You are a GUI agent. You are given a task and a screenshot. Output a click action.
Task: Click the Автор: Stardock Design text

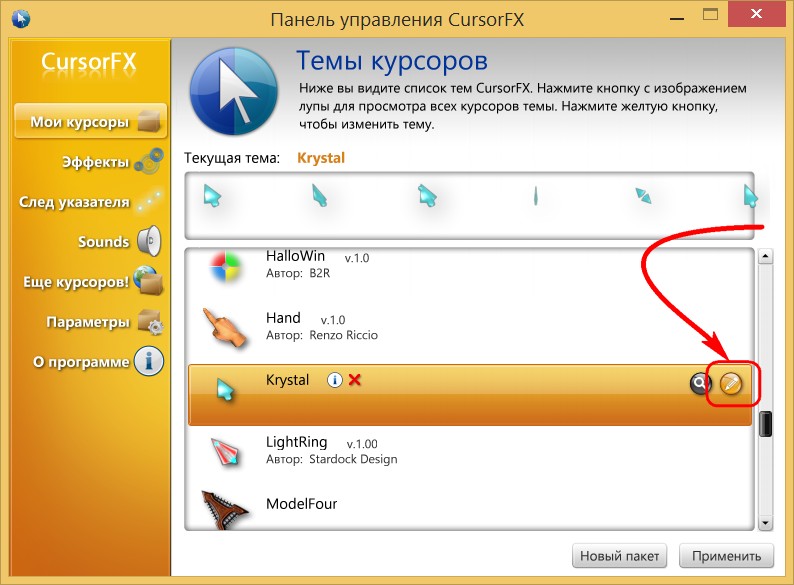click(x=332, y=459)
